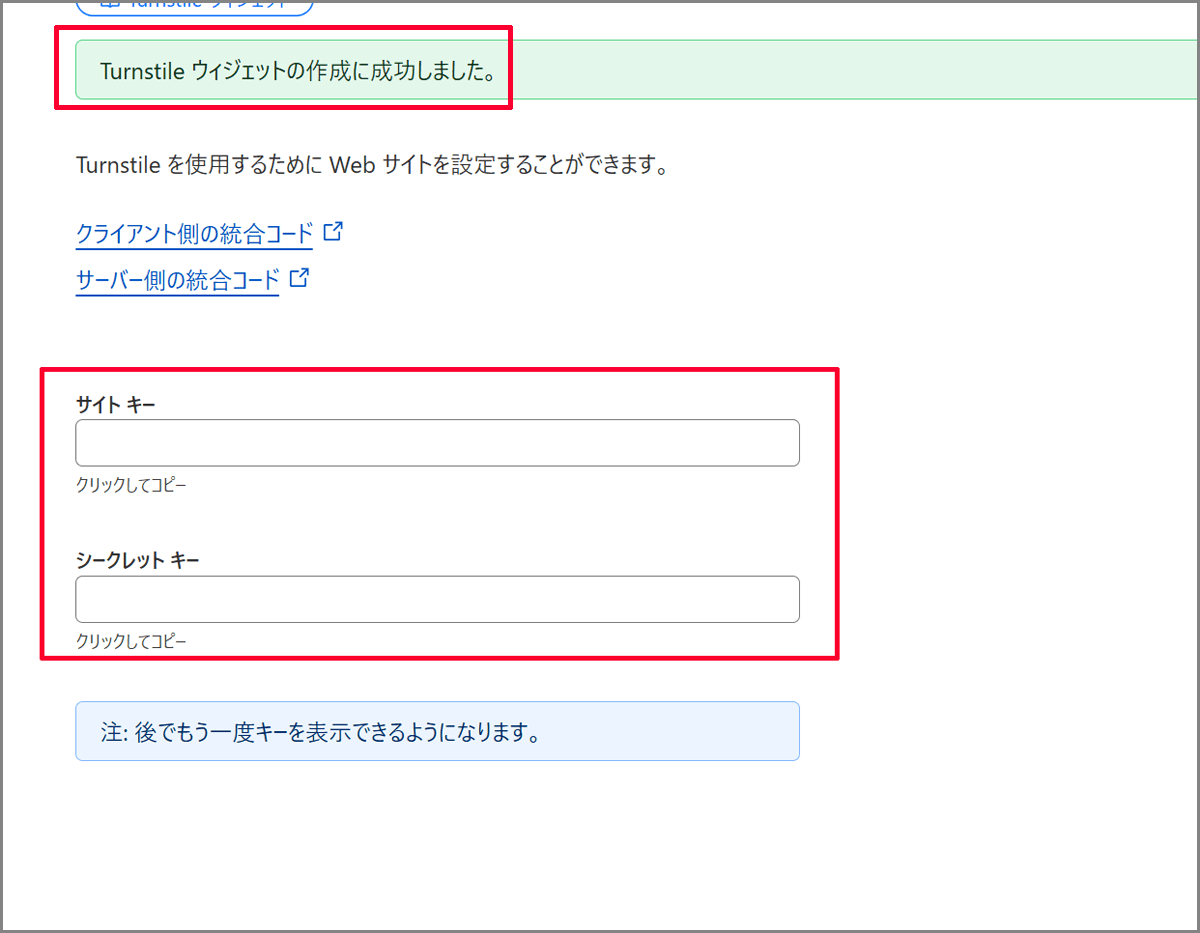Open the サーバー側の統合コード link

point(177,281)
